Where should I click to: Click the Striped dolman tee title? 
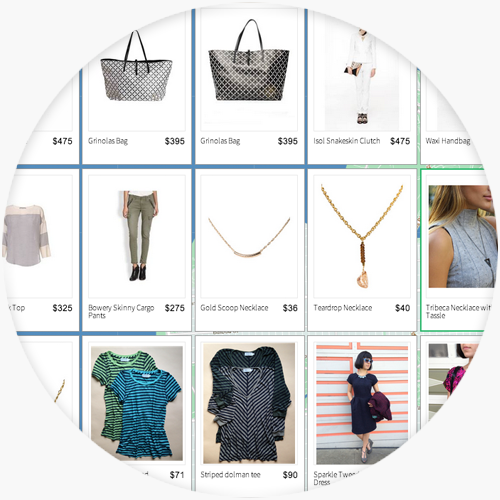click(230, 475)
